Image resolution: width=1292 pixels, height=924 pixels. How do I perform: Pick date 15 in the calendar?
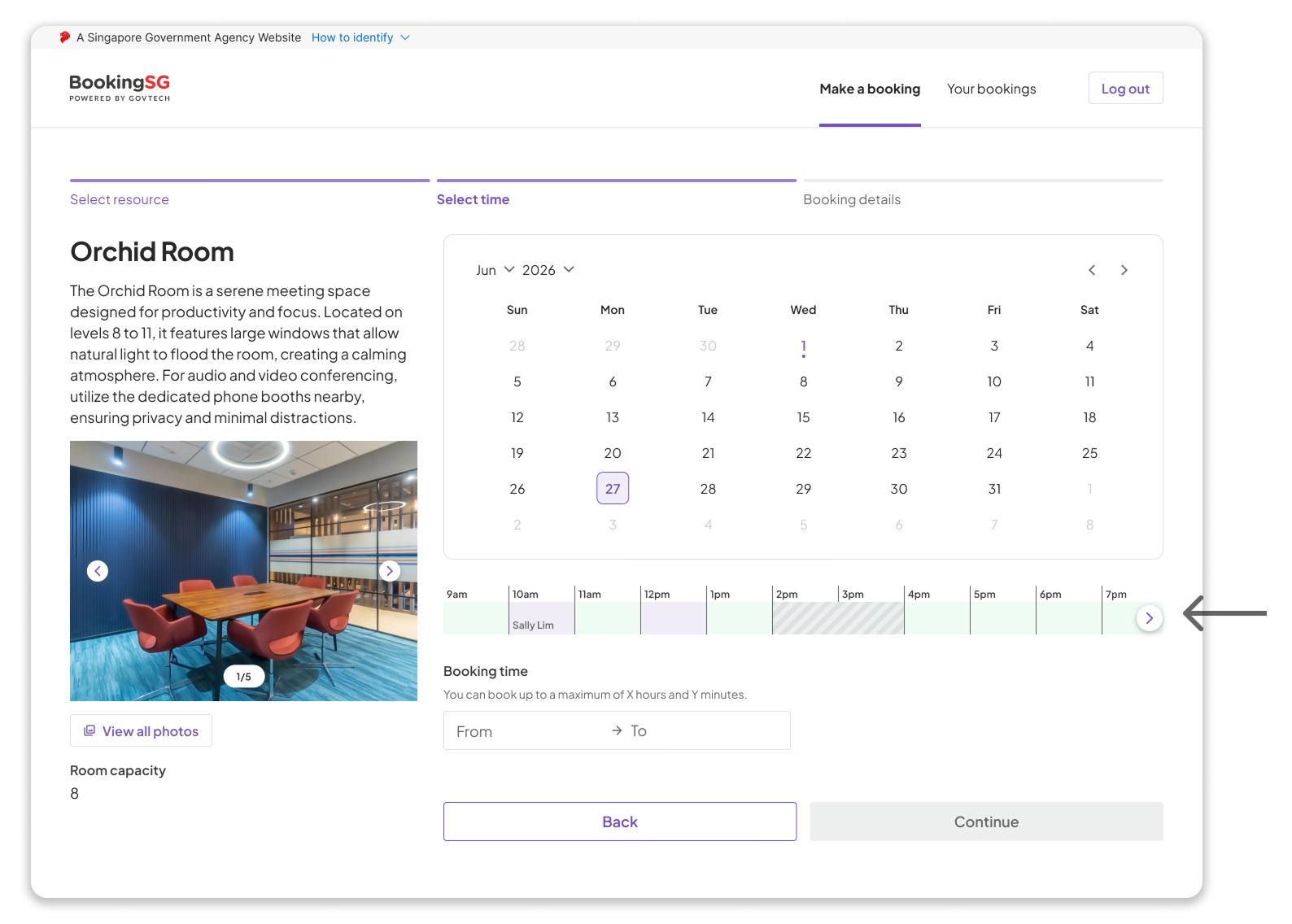[x=803, y=417]
